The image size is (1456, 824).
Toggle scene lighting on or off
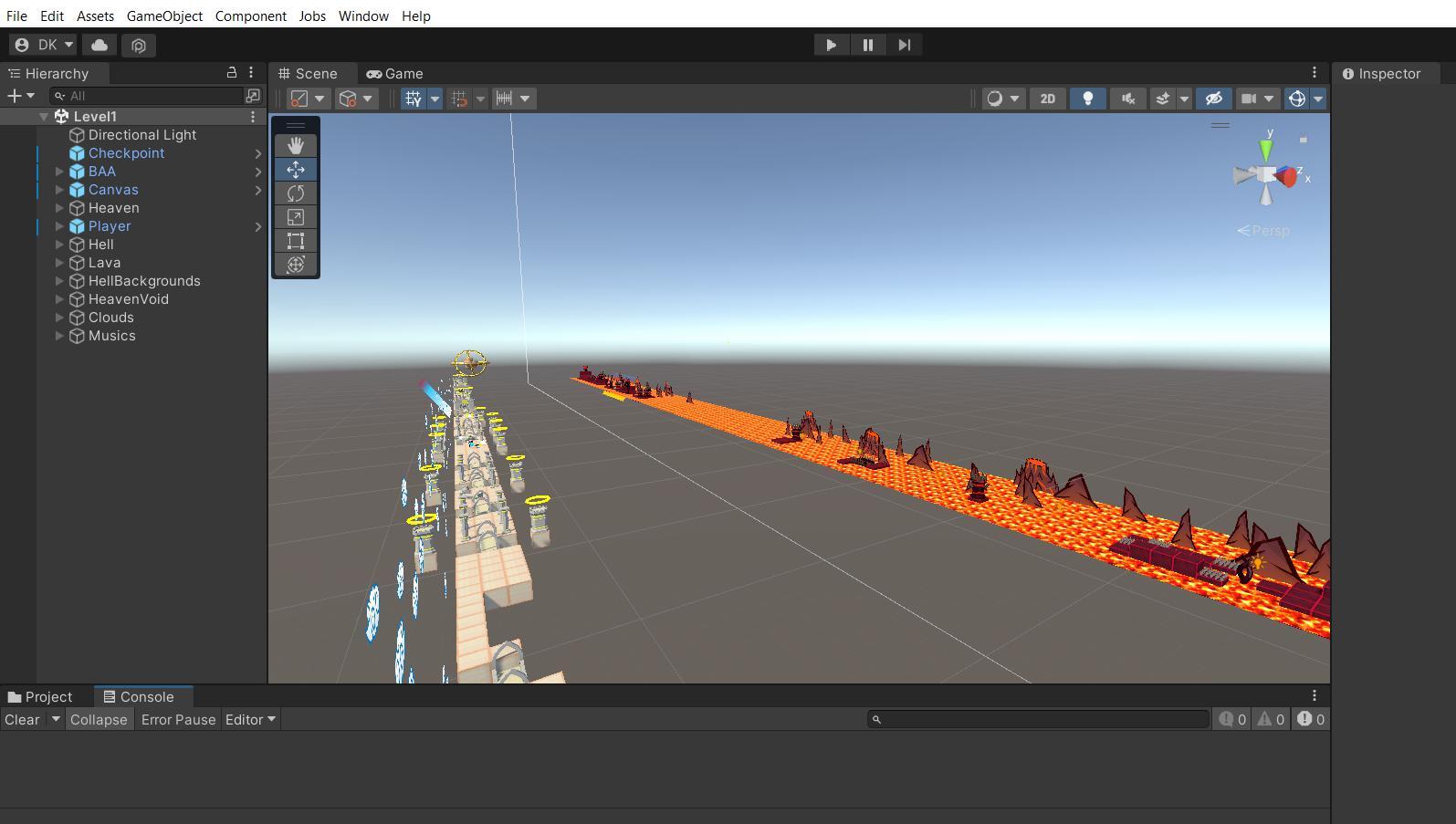[x=1087, y=99]
